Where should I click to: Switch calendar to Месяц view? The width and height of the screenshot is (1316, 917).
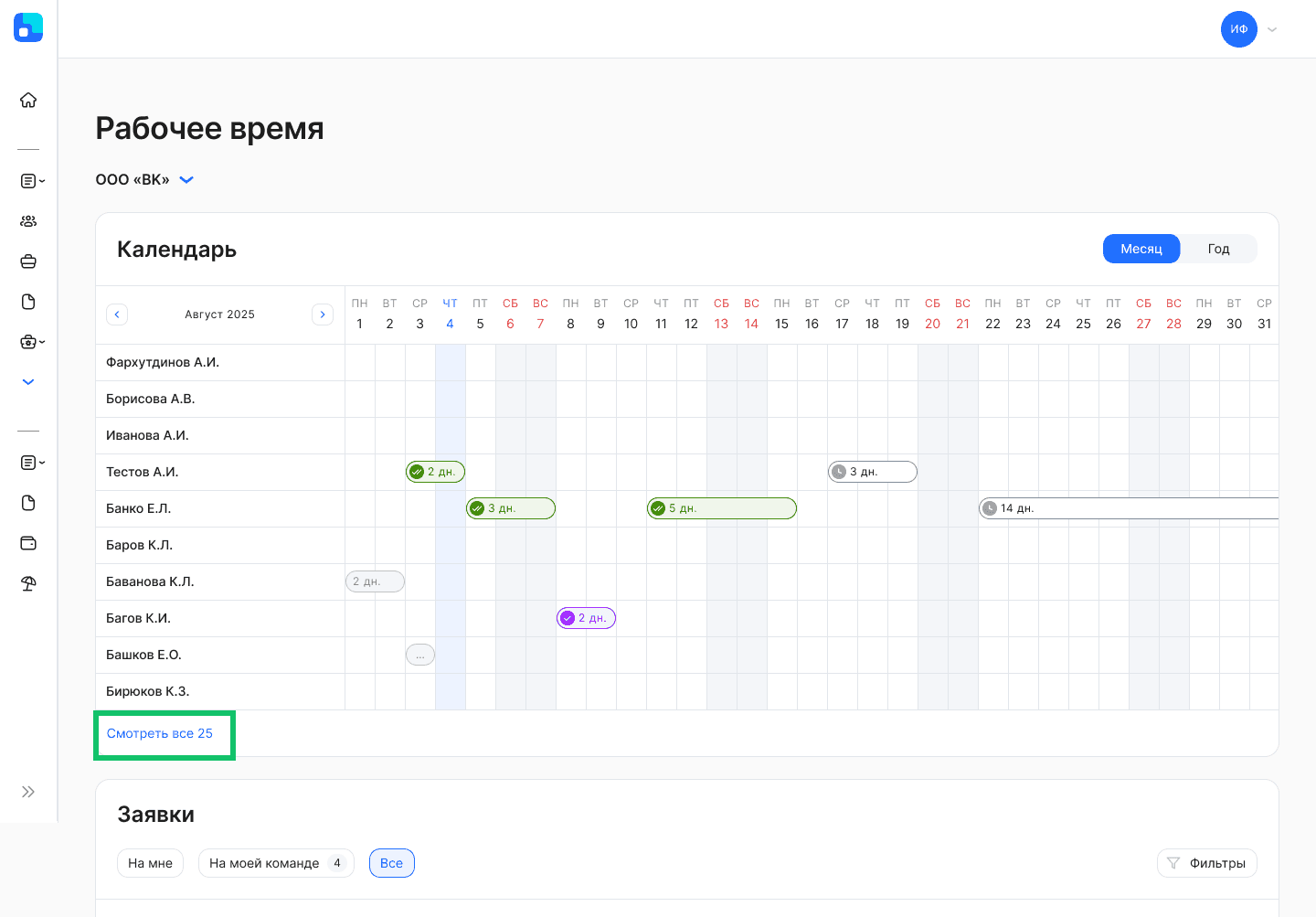pos(1141,249)
